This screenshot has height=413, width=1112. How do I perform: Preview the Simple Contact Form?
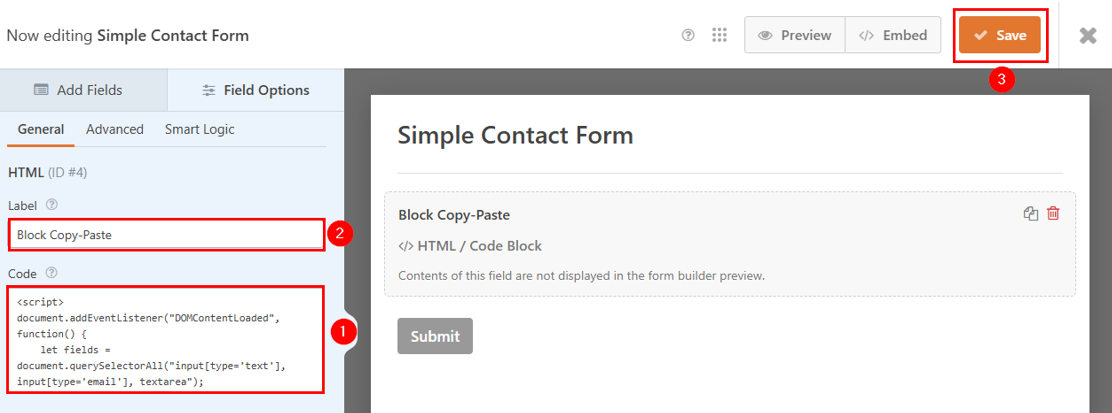pos(795,35)
